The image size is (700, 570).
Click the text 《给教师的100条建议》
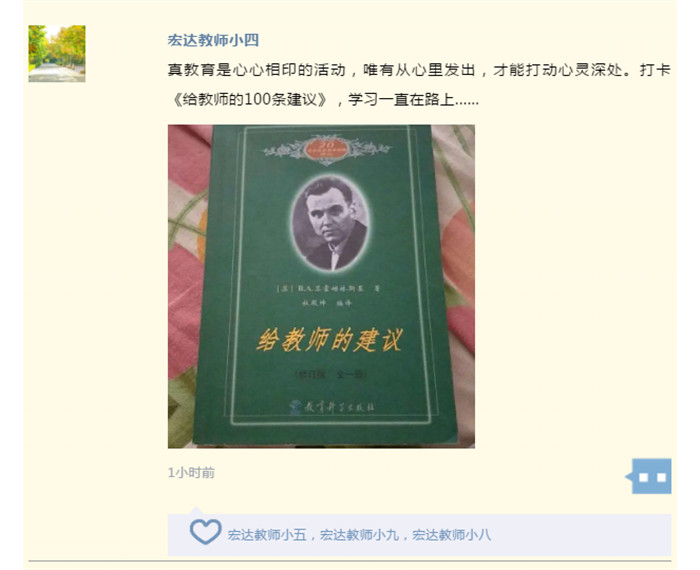[x=250, y=99]
